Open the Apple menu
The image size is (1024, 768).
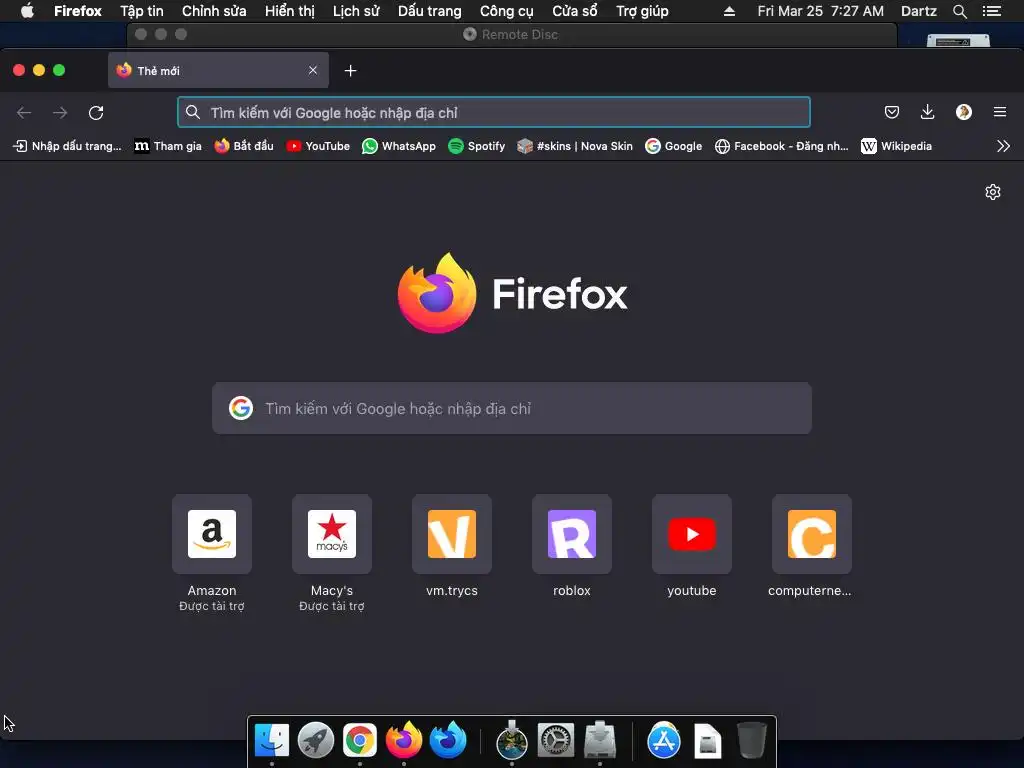(x=27, y=11)
